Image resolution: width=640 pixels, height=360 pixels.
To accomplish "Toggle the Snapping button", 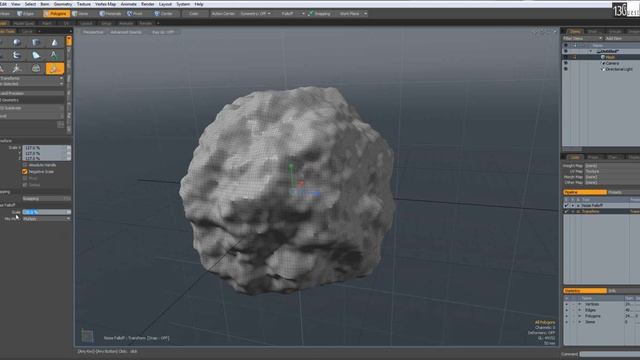I will pyautogui.click(x=319, y=13).
